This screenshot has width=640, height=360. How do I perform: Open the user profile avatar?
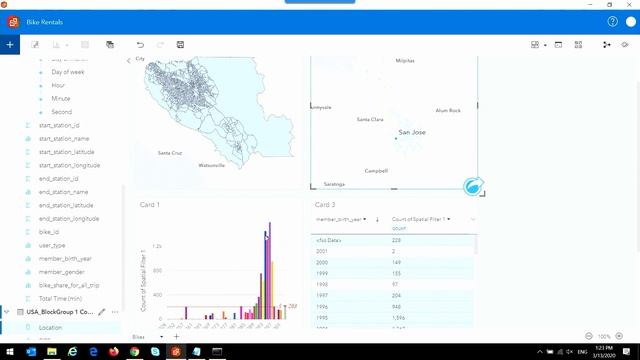631,22
